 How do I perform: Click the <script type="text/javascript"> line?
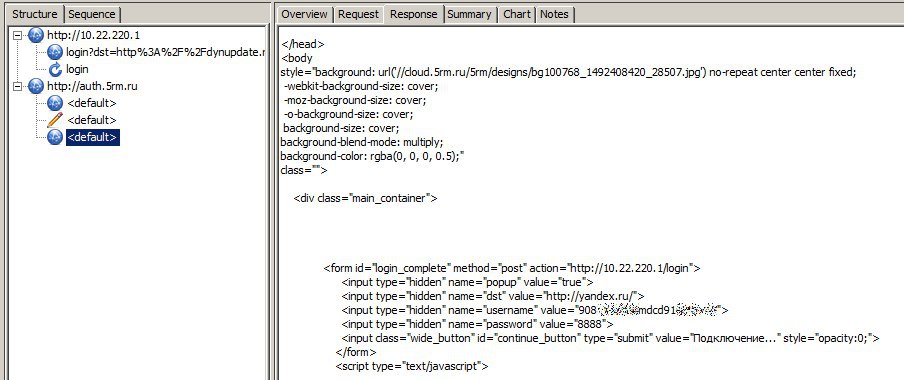coord(412,366)
